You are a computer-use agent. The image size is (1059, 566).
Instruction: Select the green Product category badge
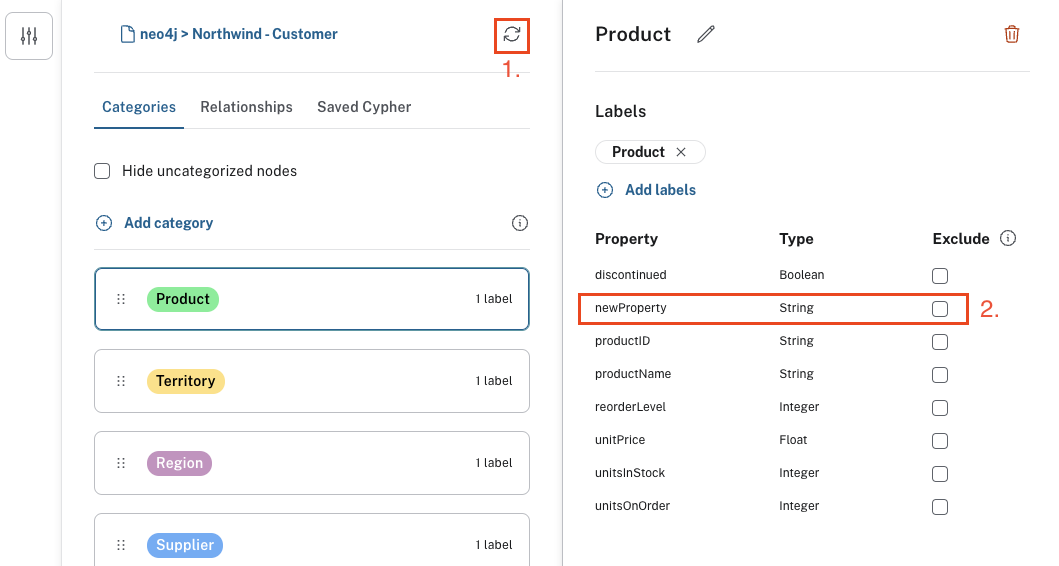(183, 299)
